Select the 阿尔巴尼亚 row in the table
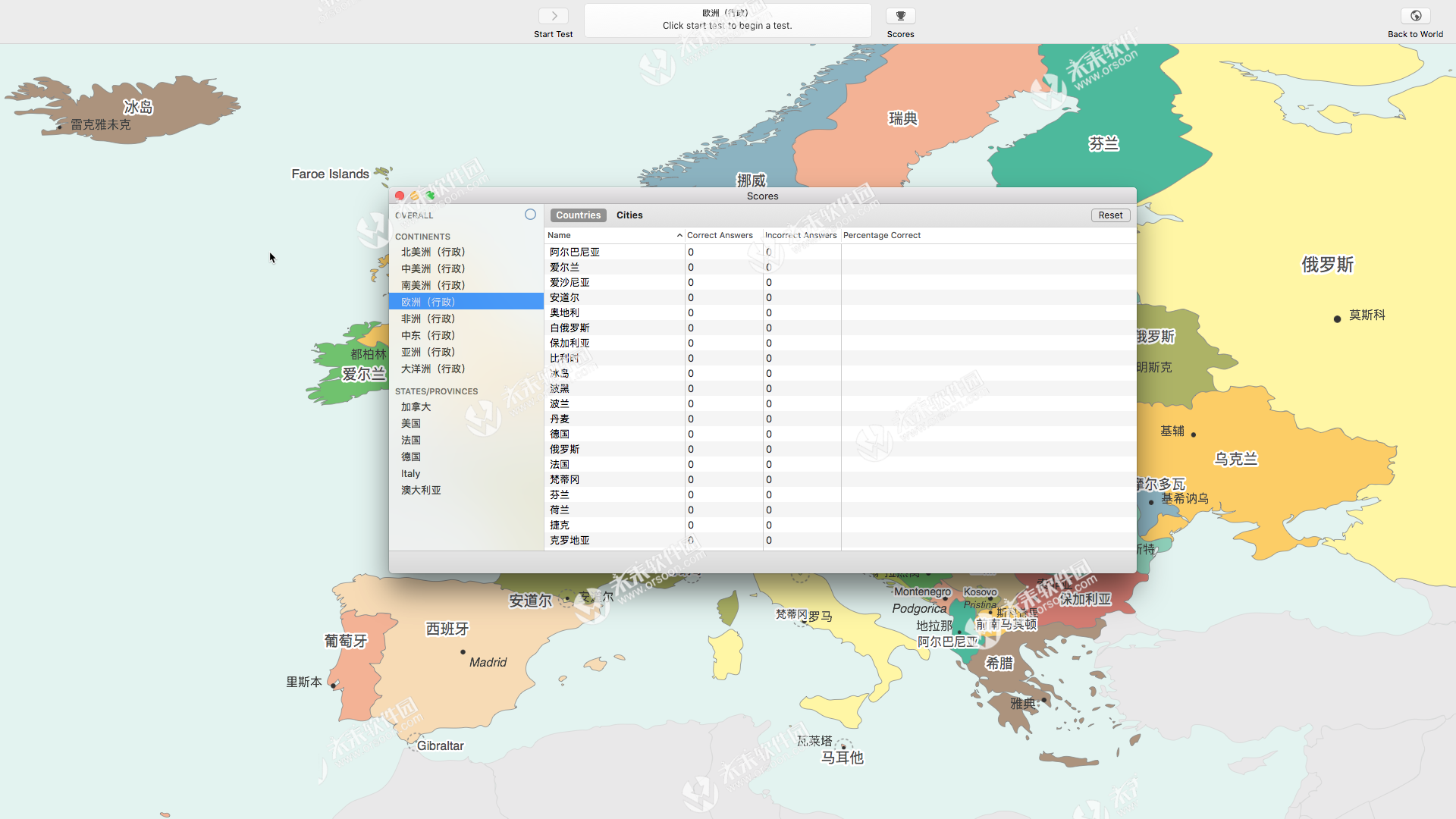 click(840, 252)
